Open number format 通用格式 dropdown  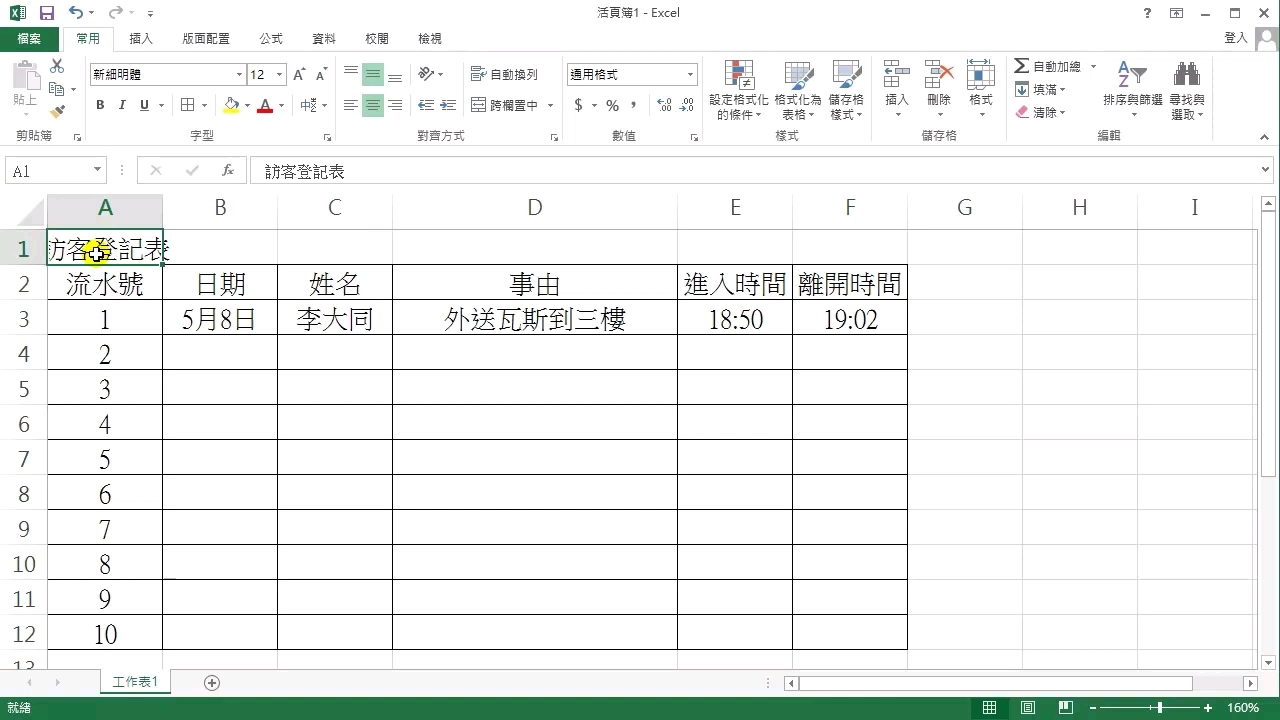pos(690,75)
